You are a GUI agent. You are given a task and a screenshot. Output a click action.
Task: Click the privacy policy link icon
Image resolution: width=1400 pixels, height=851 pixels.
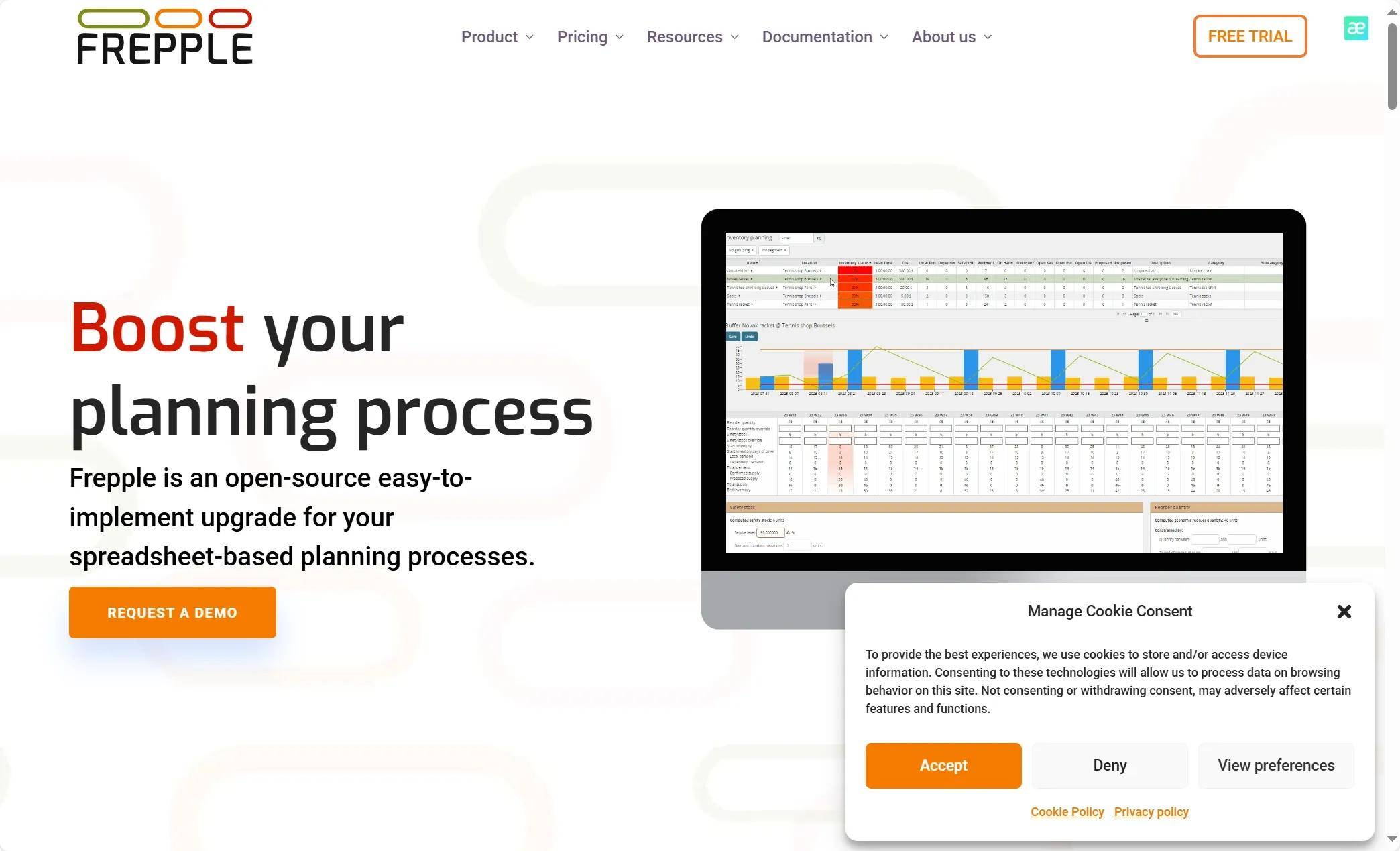pos(1151,812)
